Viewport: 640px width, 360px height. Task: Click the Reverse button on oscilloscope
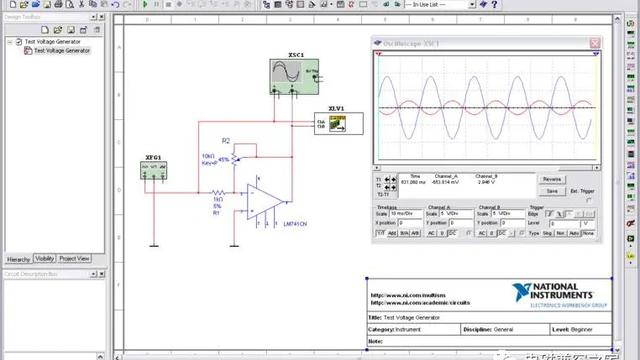(x=552, y=179)
